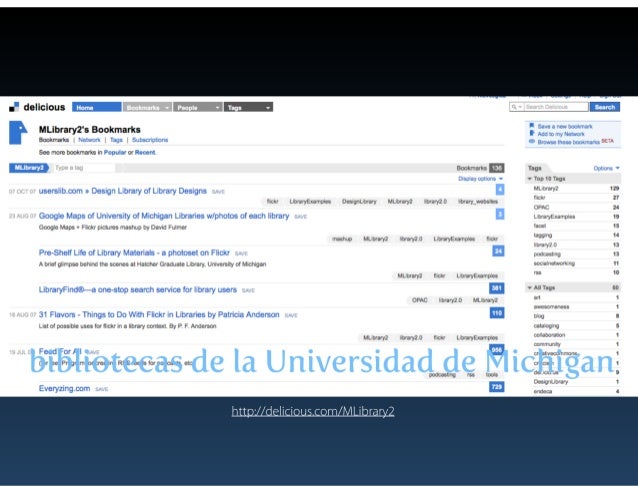
Task: Follow the Recent bookmarks link
Action: click(x=145, y=153)
